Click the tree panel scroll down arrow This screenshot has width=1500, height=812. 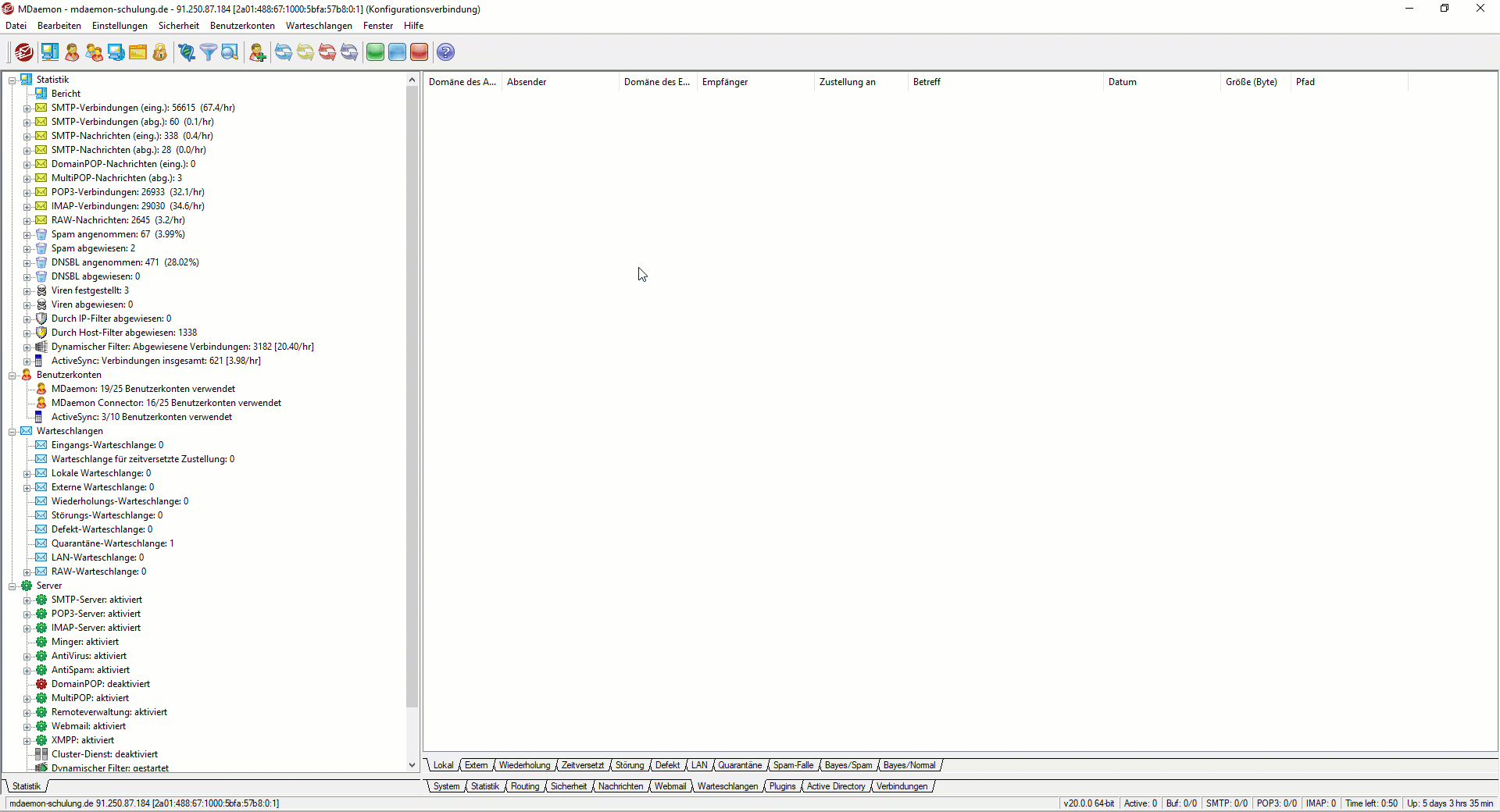point(412,765)
